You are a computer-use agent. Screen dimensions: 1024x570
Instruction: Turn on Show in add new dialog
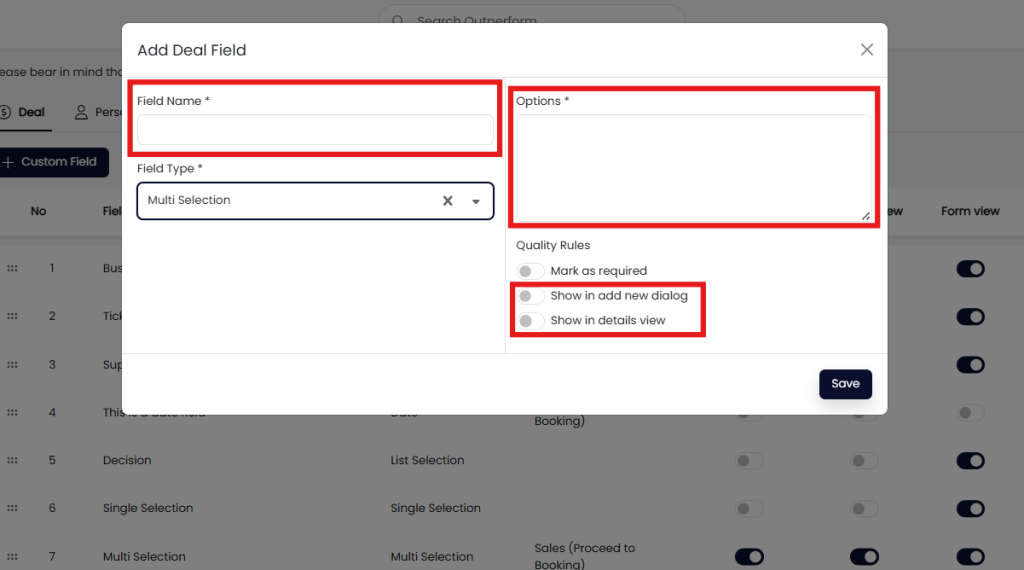click(x=530, y=296)
